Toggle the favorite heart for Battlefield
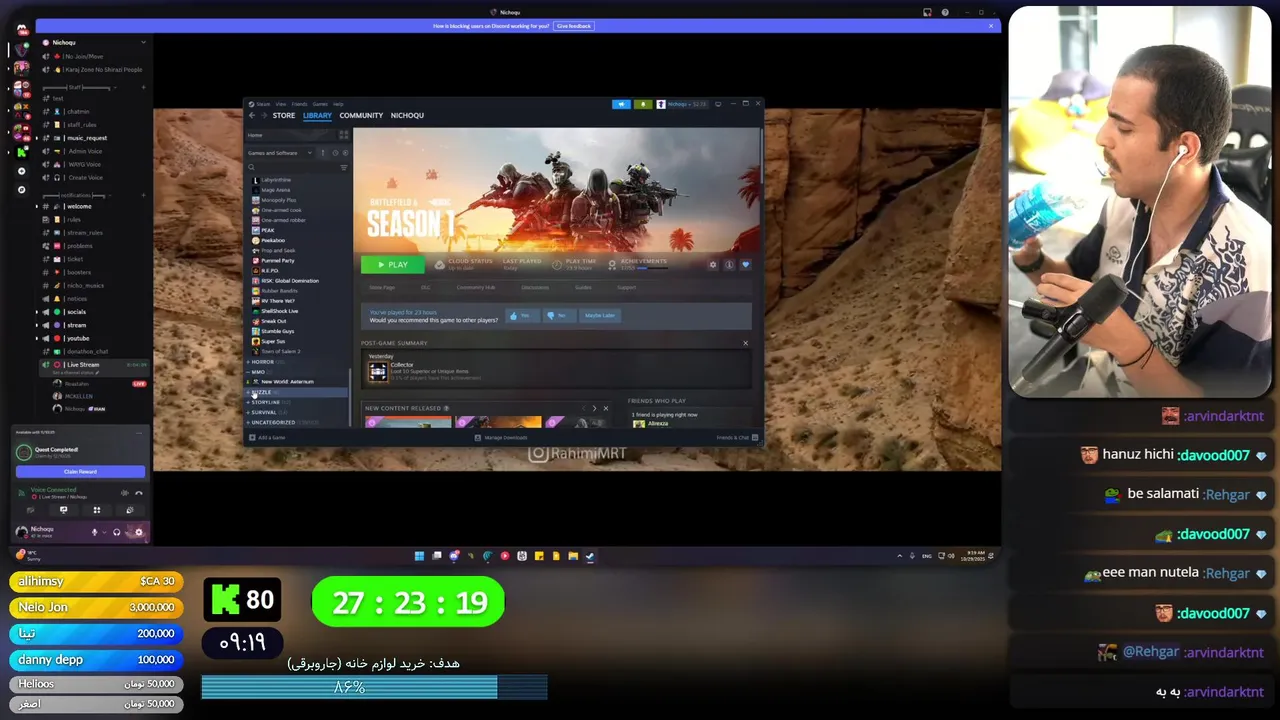Viewport: 1280px width, 720px height. pos(745,265)
